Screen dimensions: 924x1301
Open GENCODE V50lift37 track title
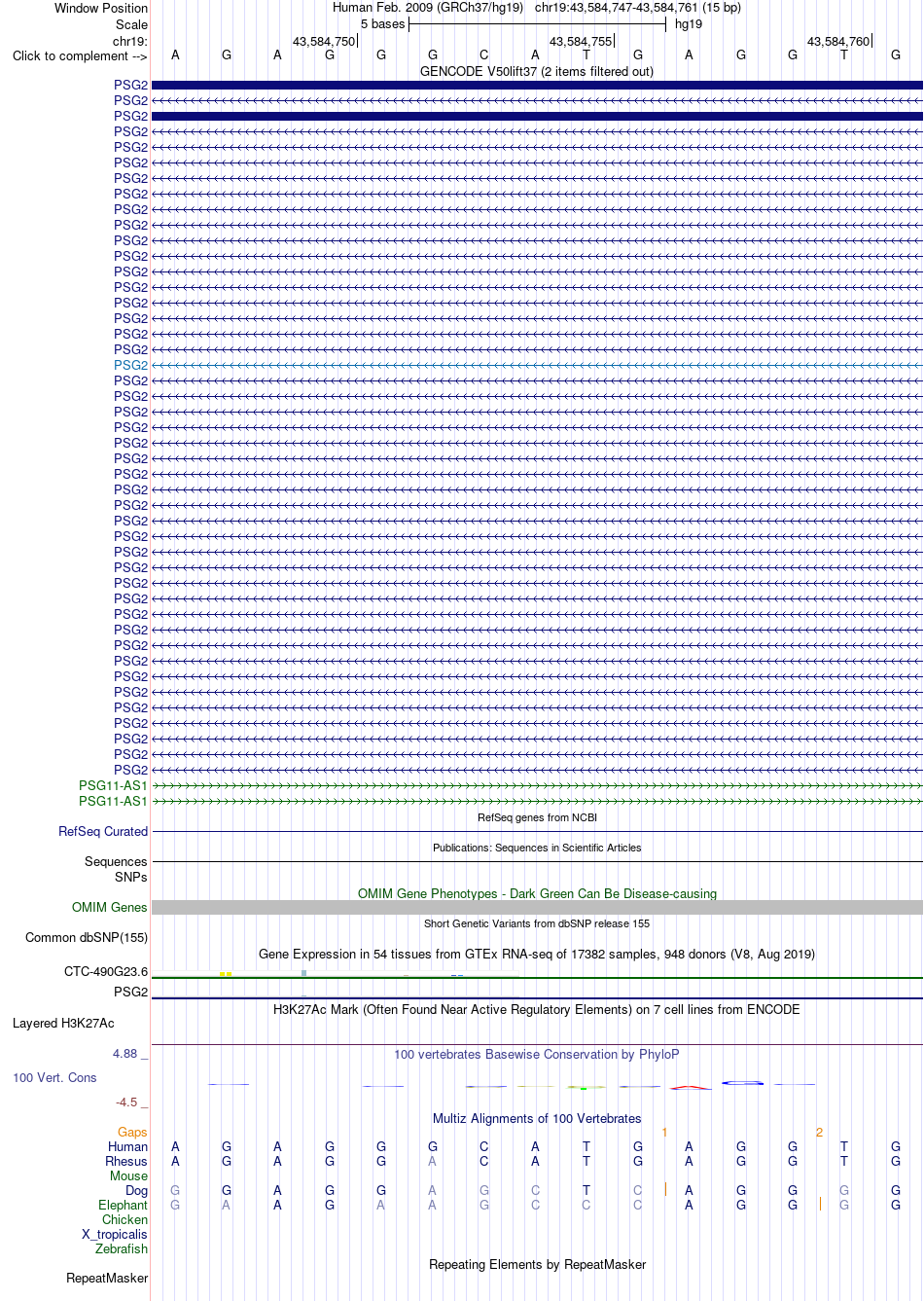537,71
